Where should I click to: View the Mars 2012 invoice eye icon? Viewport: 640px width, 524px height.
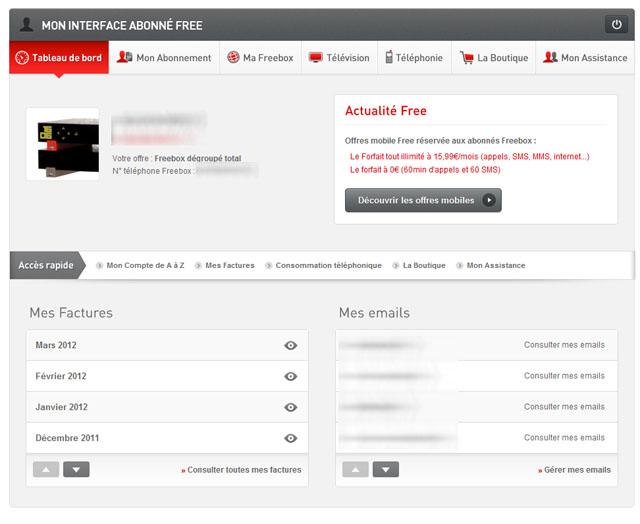tap(291, 345)
